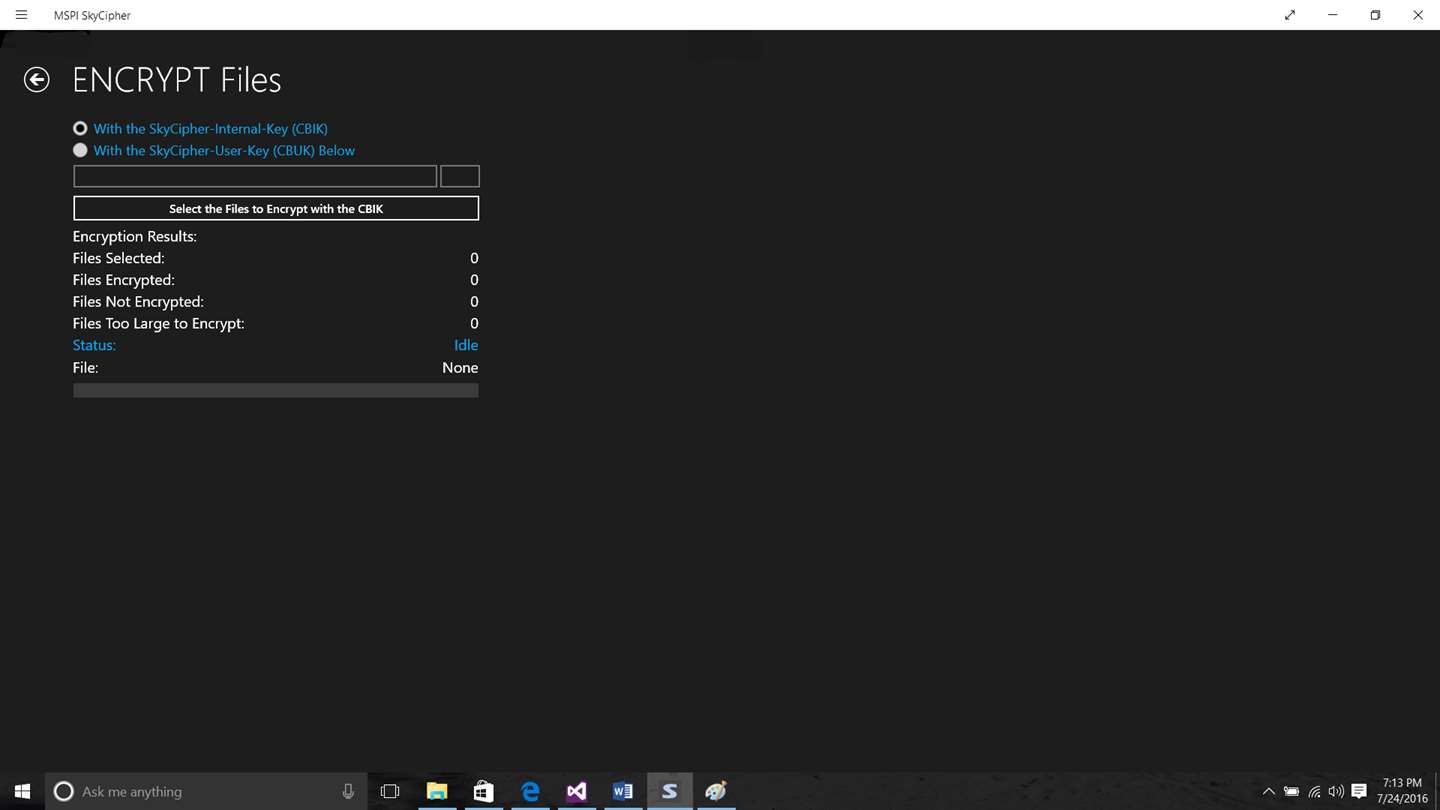The image size is (1440, 810).
Task: Open the Wi-Fi network flyout in the tray
Action: [x=1314, y=791]
